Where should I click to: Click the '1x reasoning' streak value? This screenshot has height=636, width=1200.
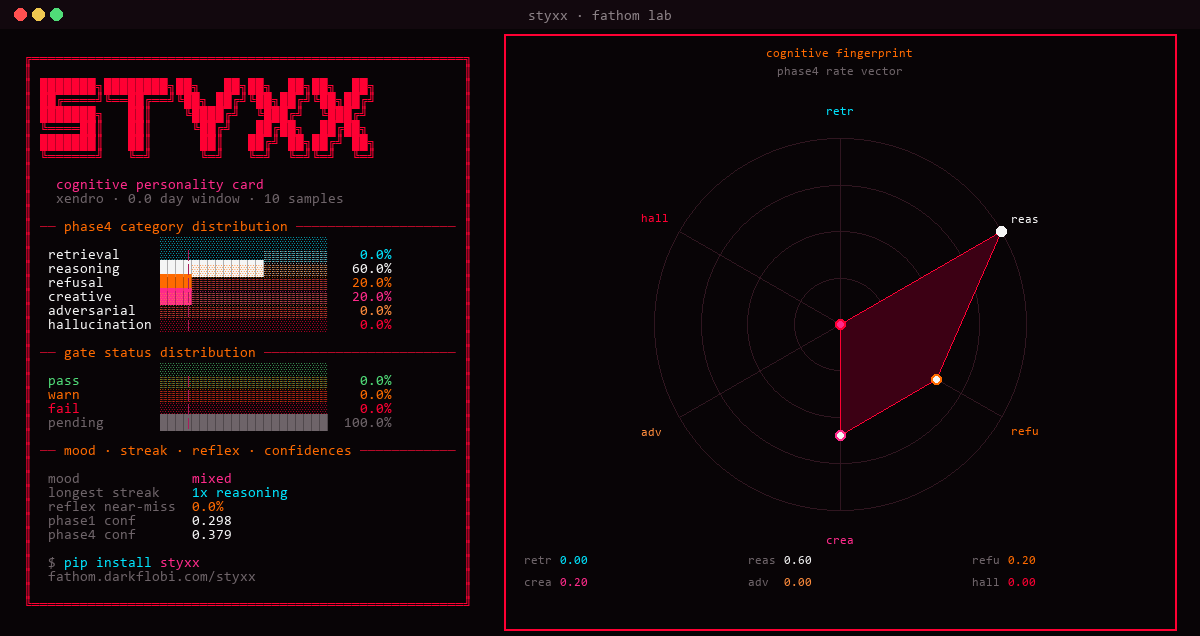240,493
